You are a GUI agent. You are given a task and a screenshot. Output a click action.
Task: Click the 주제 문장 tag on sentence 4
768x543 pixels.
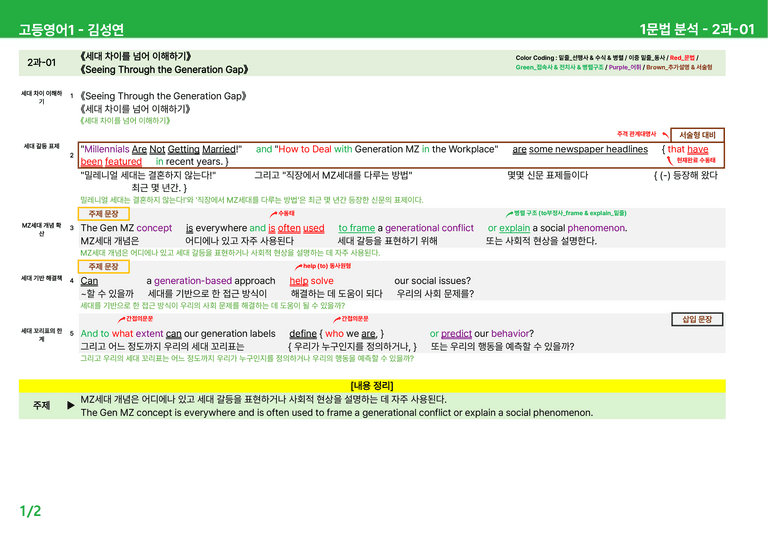(x=103, y=267)
